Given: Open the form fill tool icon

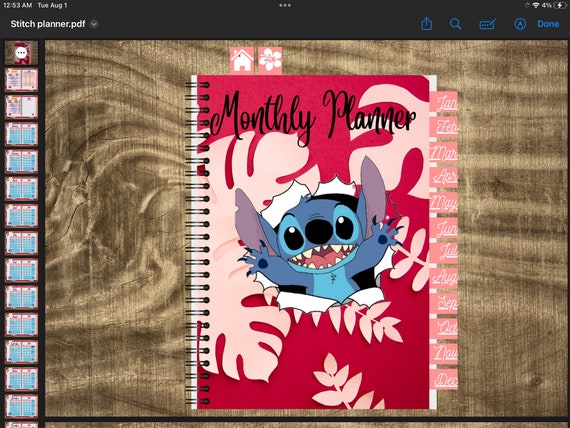Looking at the screenshot, I should (x=487, y=24).
